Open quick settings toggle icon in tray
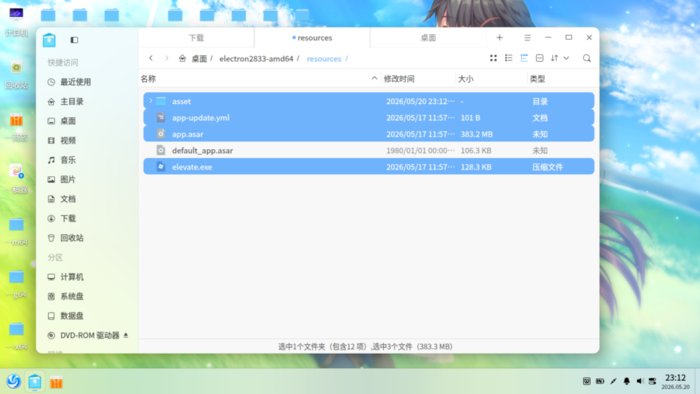 (x=652, y=381)
